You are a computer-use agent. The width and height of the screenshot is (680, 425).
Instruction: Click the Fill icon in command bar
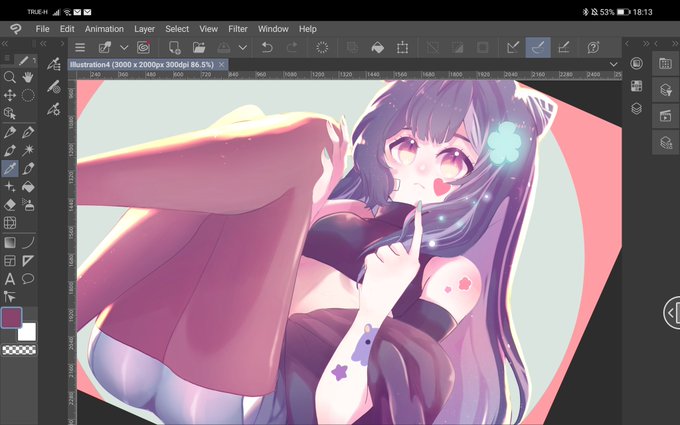(378, 47)
